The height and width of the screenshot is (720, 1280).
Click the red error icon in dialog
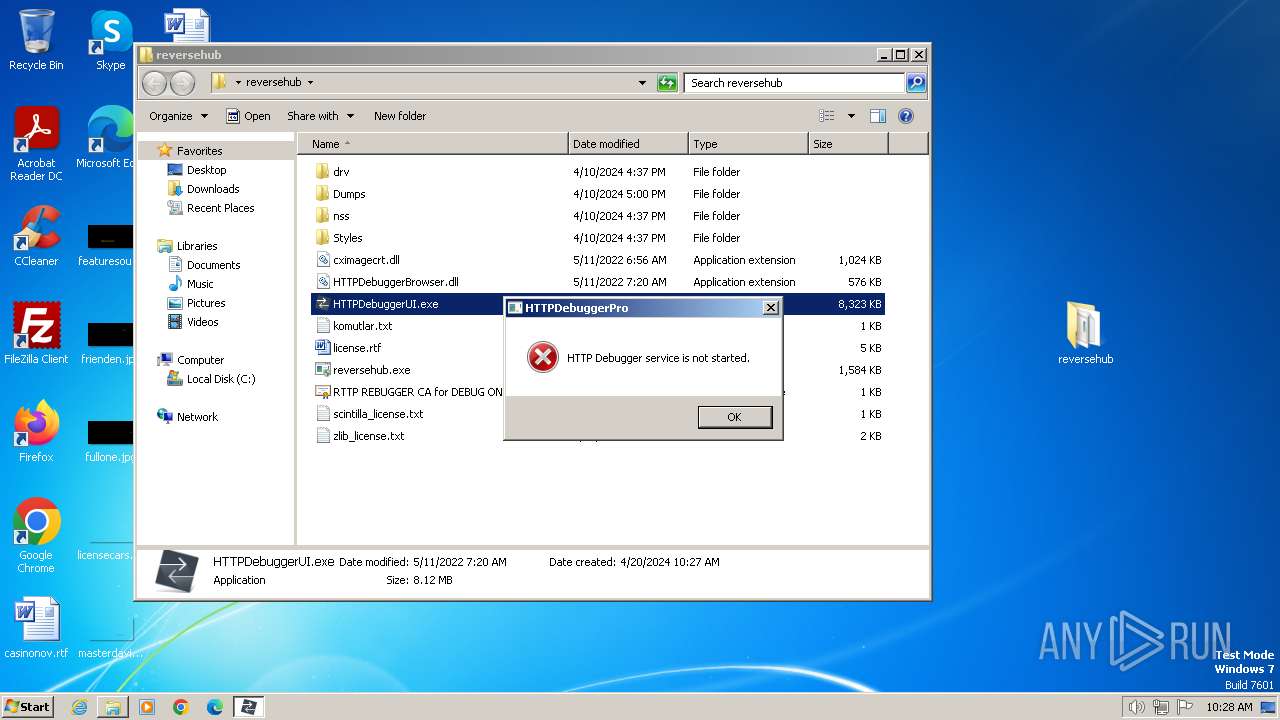click(x=542, y=357)
